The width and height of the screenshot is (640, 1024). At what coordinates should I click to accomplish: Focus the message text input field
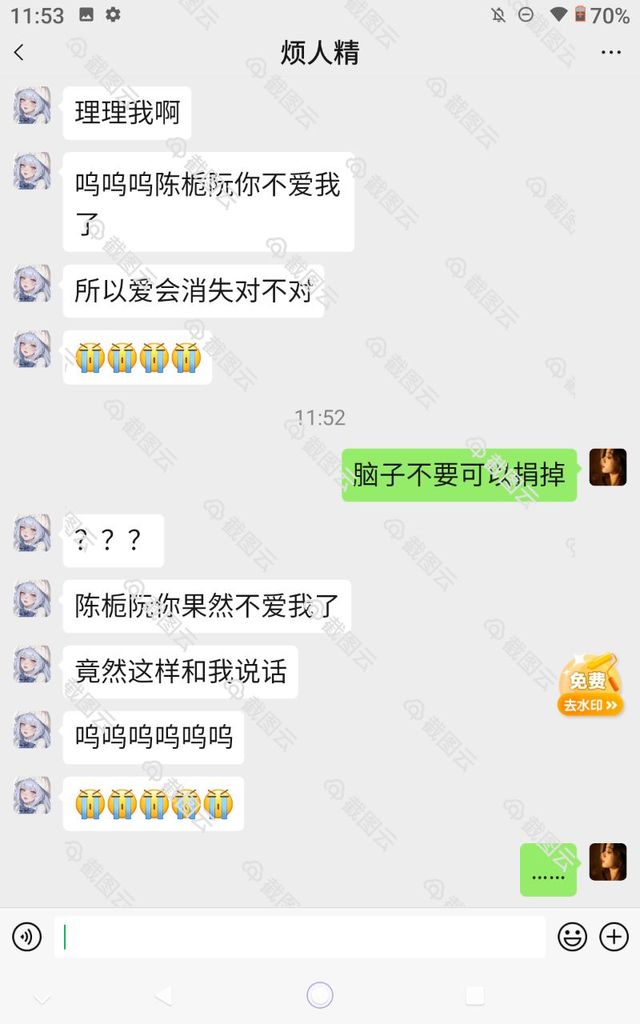(x=300, y=936)
